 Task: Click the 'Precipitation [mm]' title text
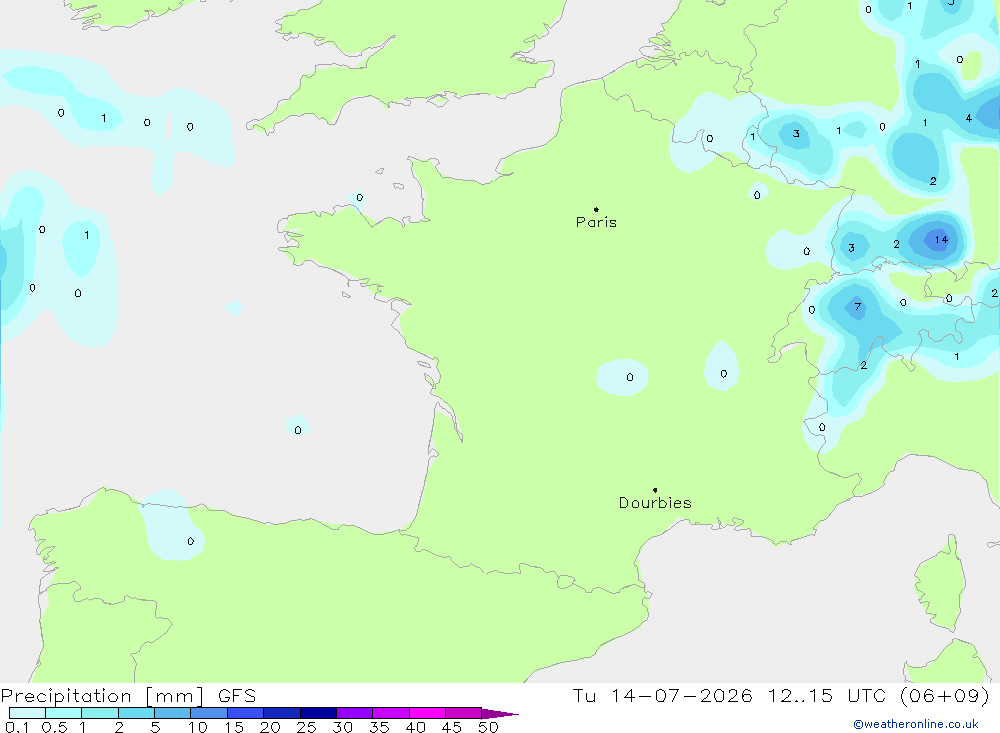coord(102,696)
